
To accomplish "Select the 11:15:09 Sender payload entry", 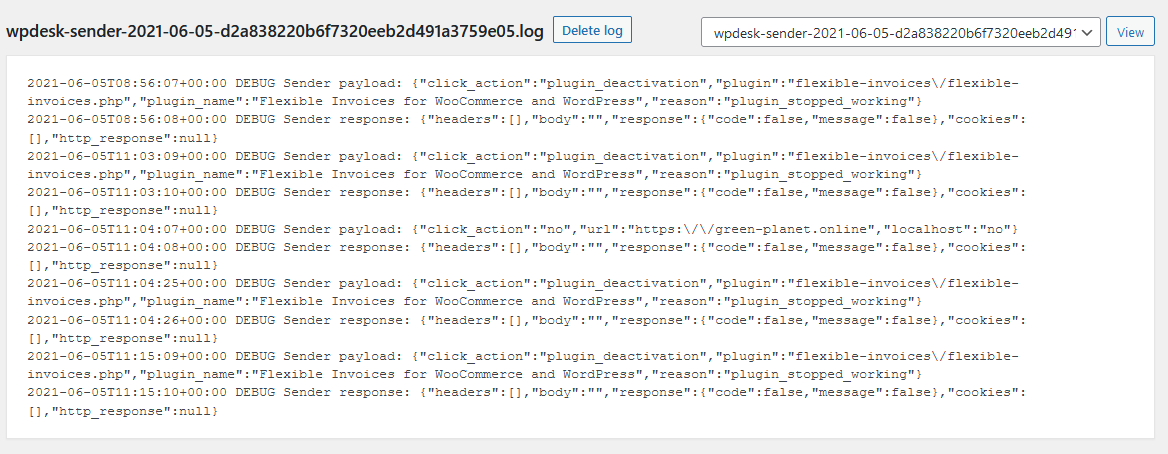I will 523,365.
